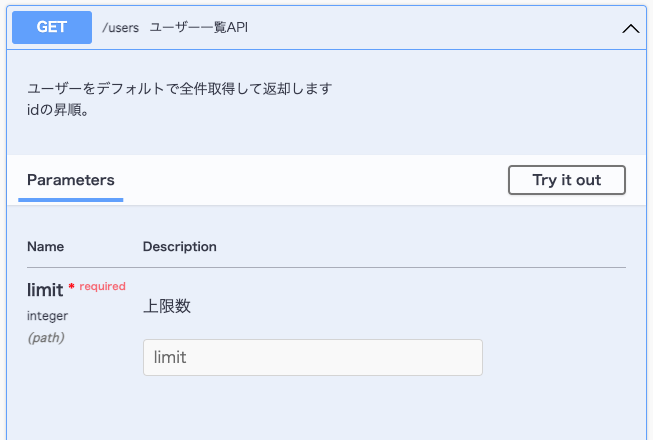Click the ユーザー一覧API summary text
Screen dimensions: 653x440
pos(199,27)
